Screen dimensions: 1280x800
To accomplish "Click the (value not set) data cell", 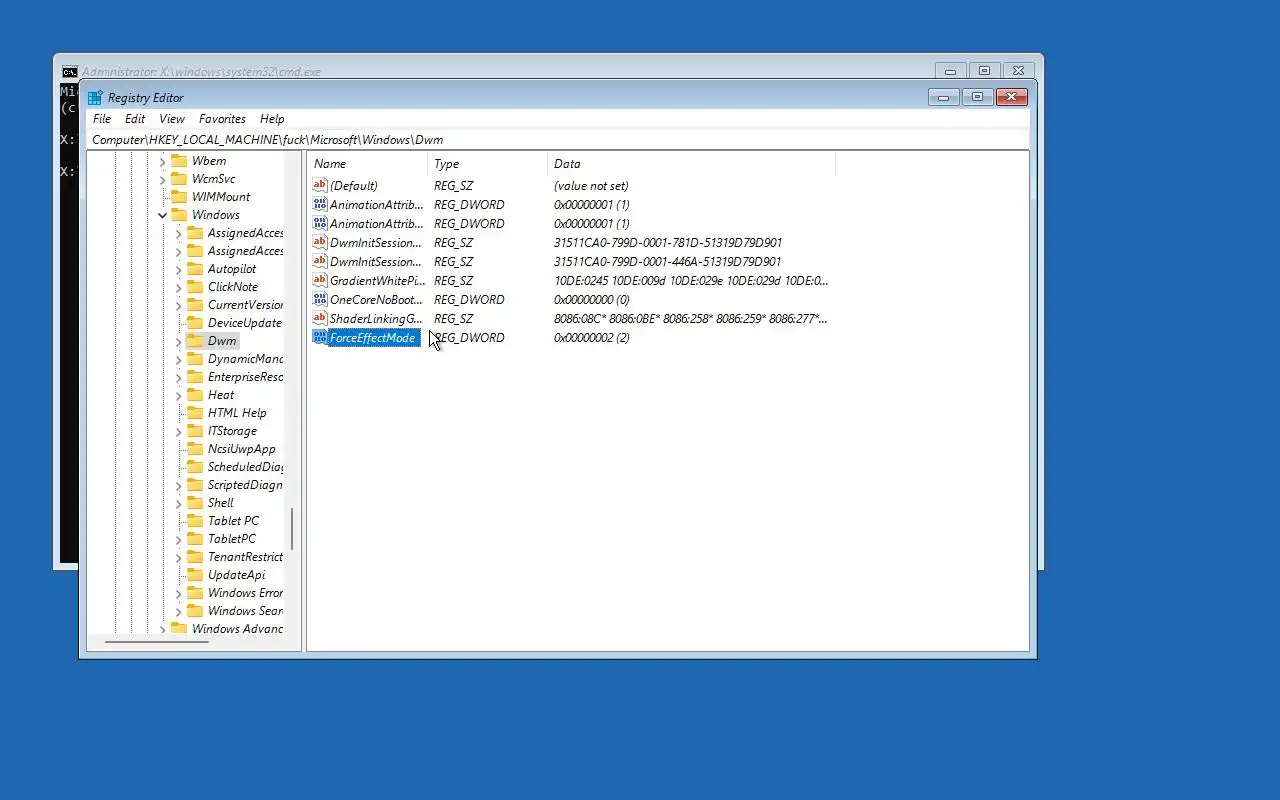I will pos(591,186).
